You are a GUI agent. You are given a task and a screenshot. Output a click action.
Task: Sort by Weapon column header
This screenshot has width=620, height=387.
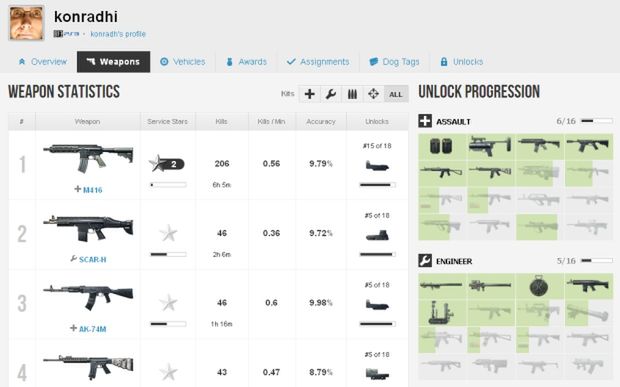87,121
